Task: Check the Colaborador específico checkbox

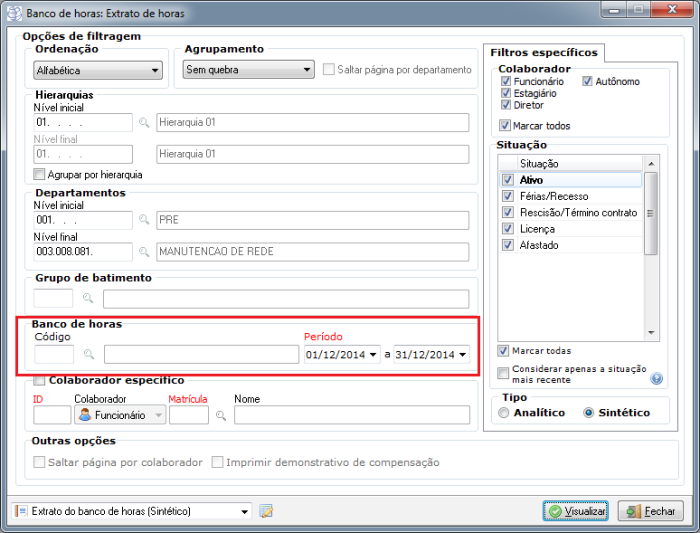Action: point(39,380)
